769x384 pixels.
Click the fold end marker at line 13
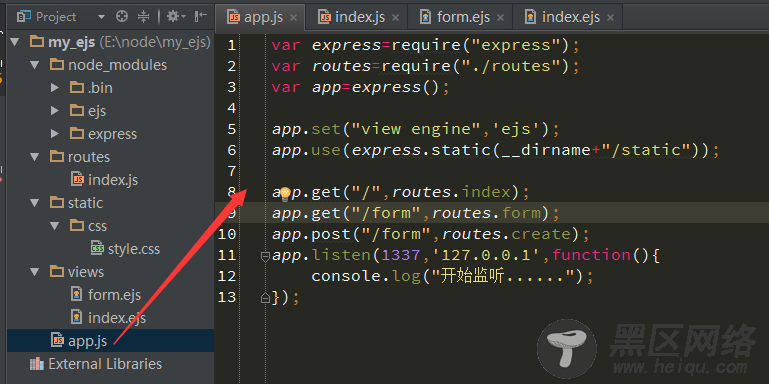265,298
